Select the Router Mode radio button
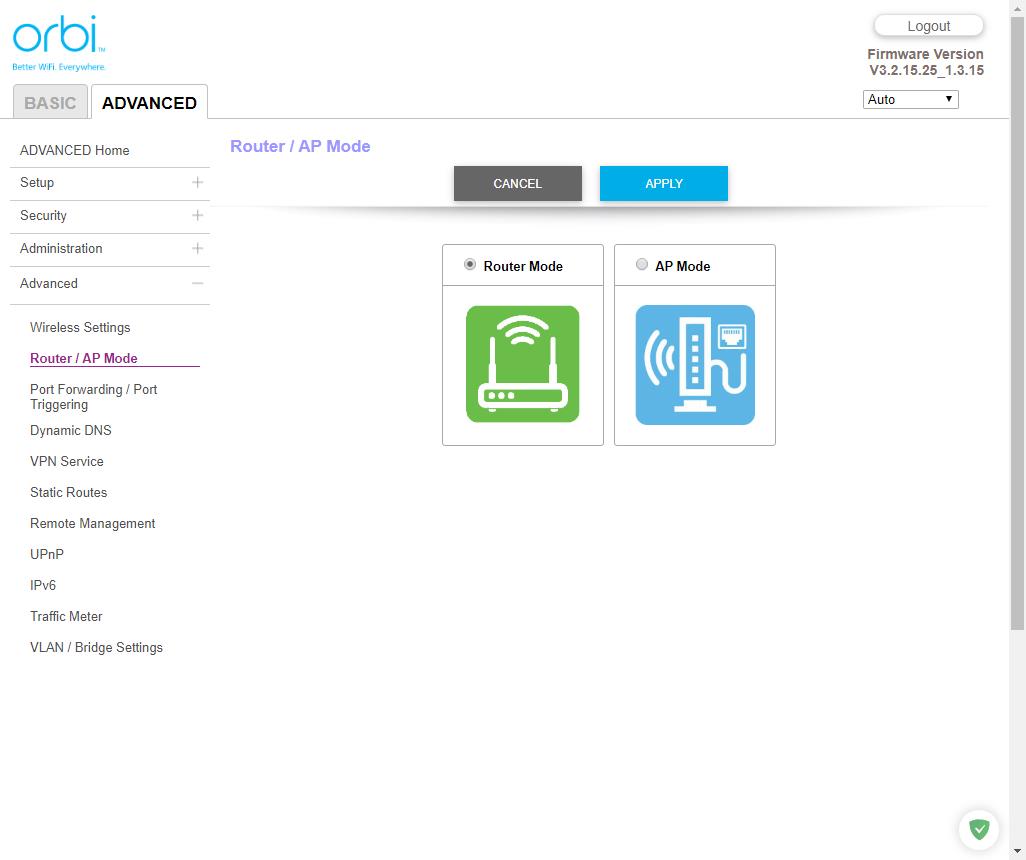1026x860 pixels. (469, 263)
